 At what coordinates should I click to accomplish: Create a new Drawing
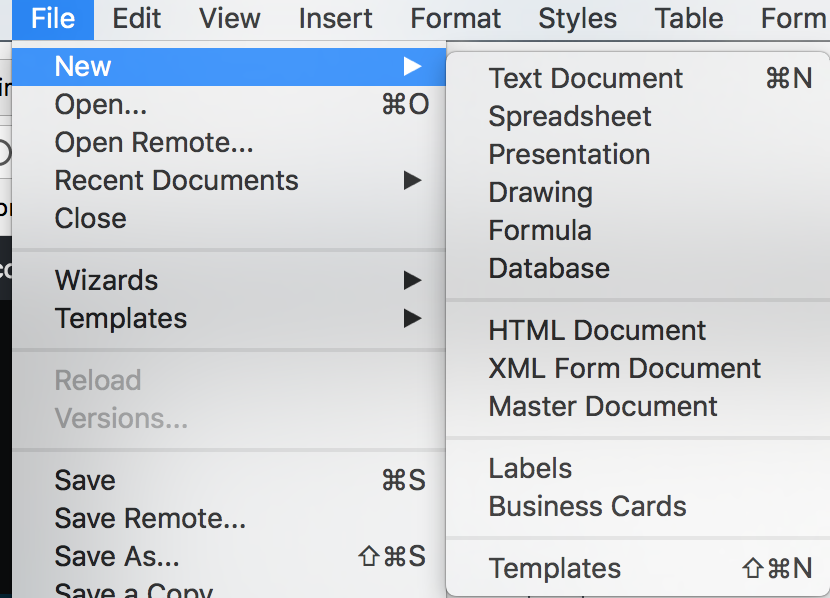pyautogui.click(x=638, y=193)
